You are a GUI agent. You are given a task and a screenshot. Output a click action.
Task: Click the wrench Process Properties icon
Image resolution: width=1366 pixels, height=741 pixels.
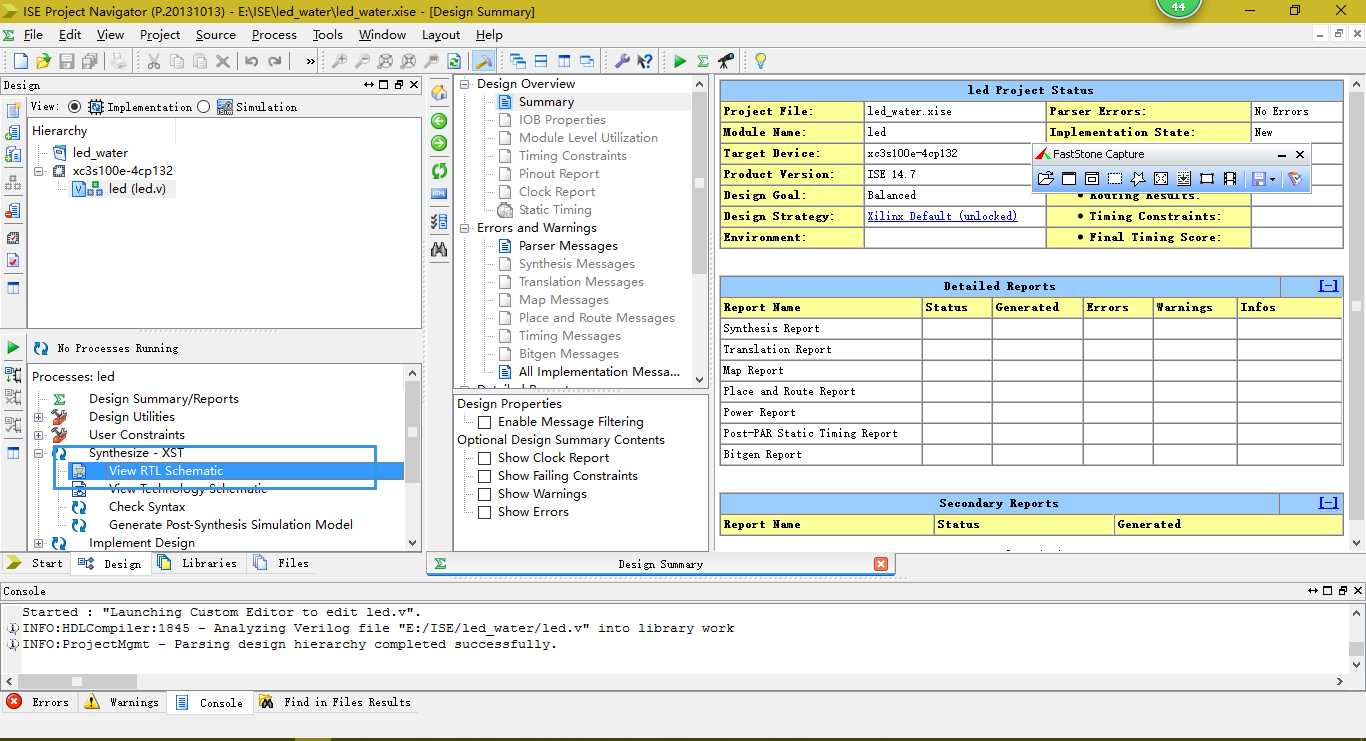pyautogui.click(x=622, y=62)
